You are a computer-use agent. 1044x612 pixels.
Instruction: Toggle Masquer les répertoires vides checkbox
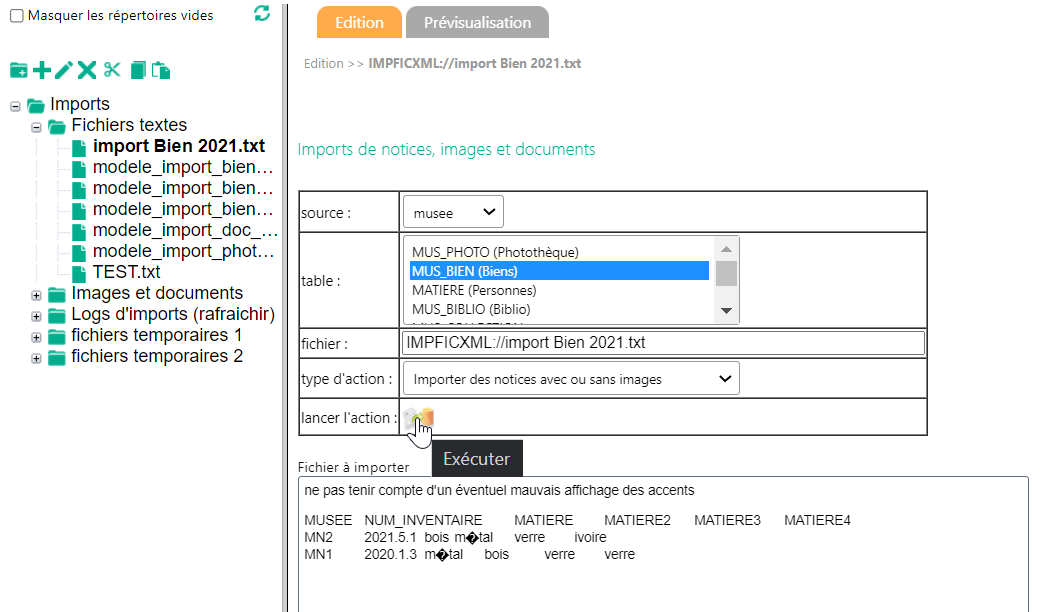[17, 16]
